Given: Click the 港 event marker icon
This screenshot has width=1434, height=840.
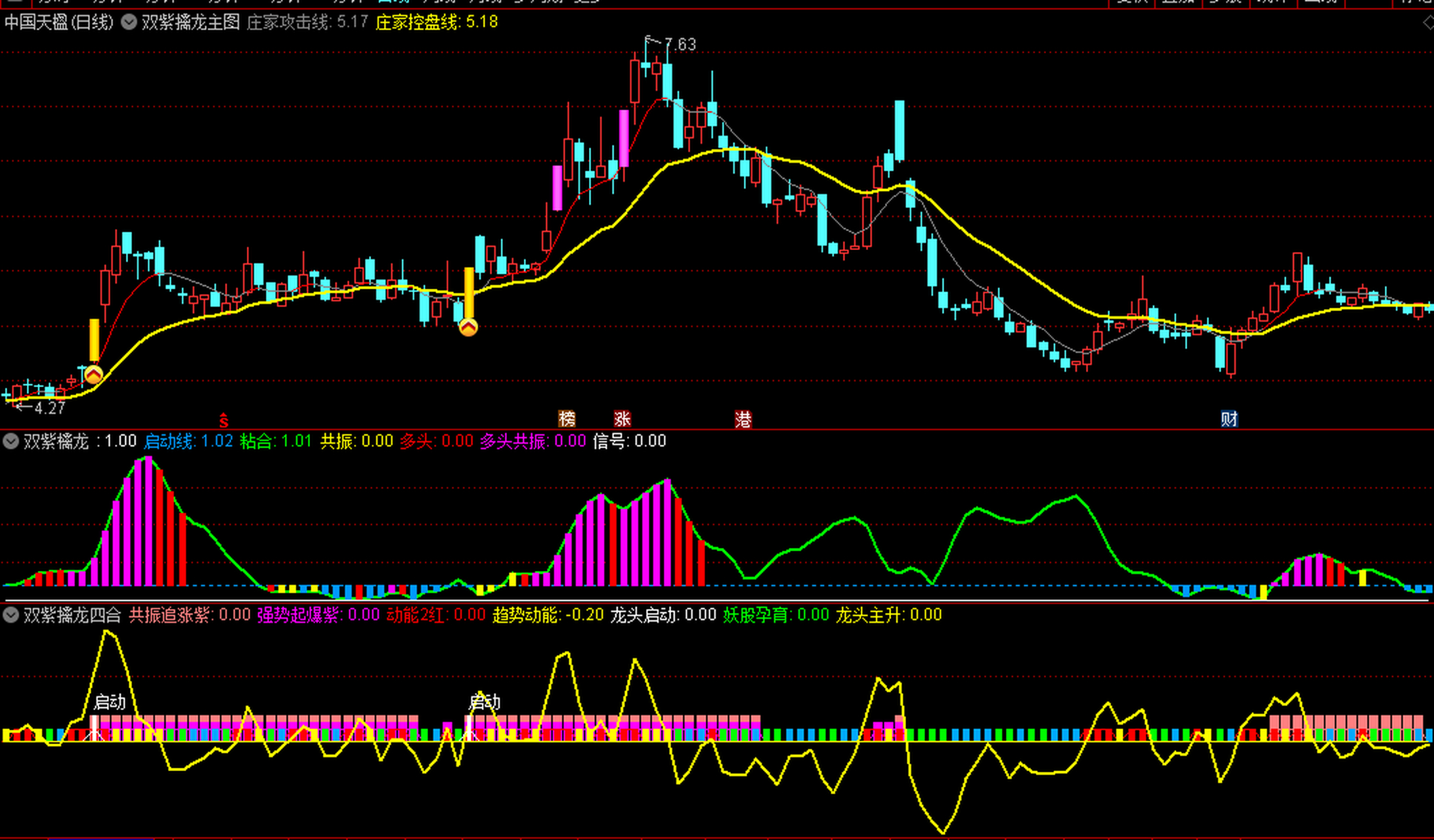Looking at the screenshot, I should tap(743, 419).
